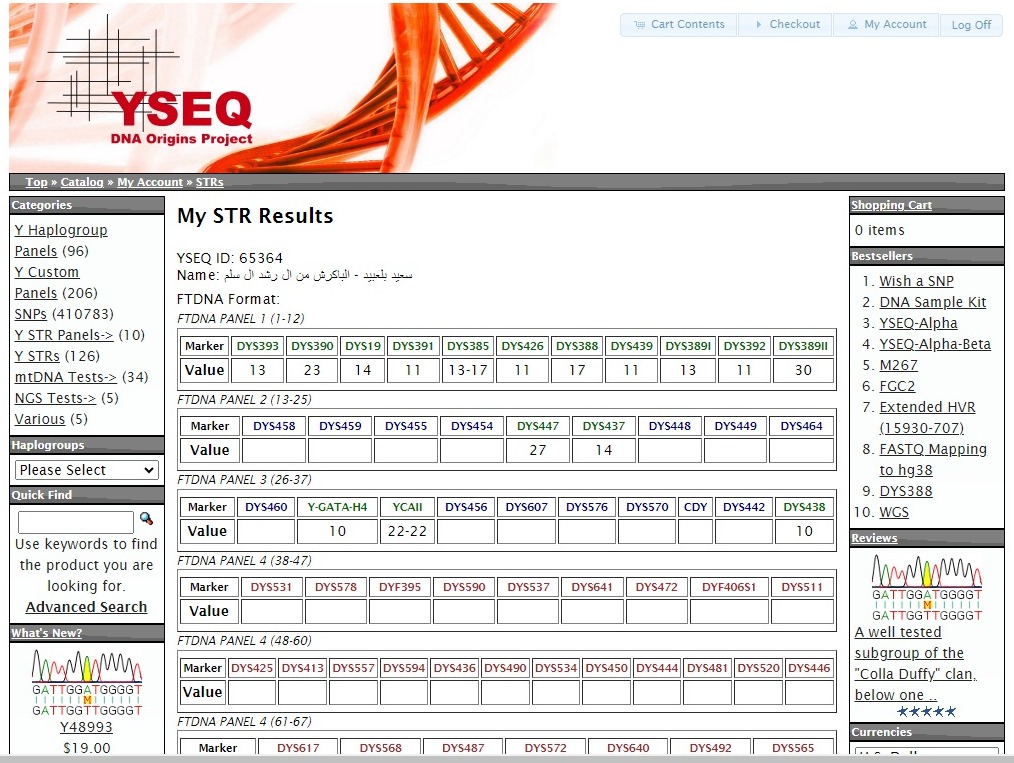This screenshot has height=763, width=1014.
Task: Open the mtDNA Tests category
Action: click(65, 377)
